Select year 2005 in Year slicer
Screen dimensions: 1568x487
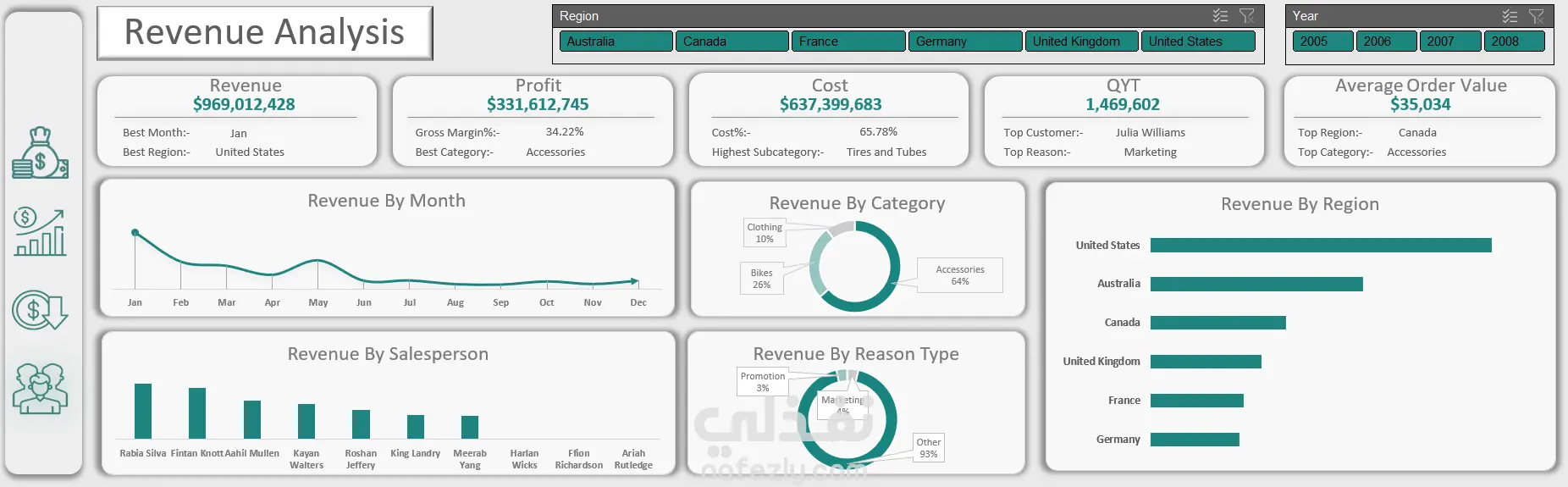[1322, 42]
